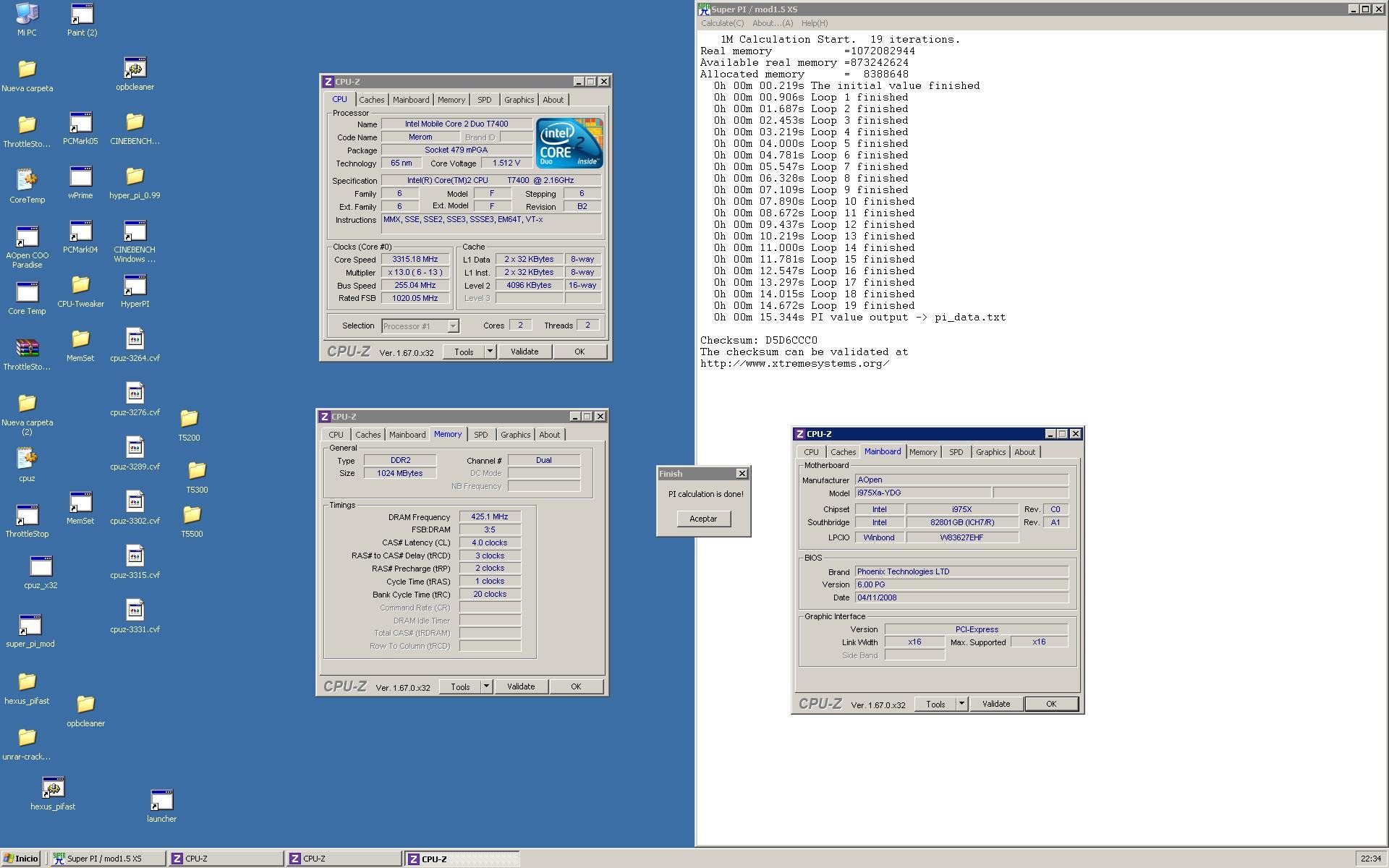Switch to Caches tab in top CPU-Z
This screenshot has width=1389, height=868.
pyautogui.click(x=371, y=100)
